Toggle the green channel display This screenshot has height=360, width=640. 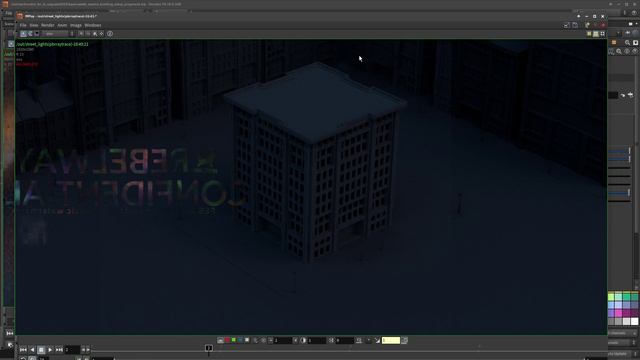point(233,340)
